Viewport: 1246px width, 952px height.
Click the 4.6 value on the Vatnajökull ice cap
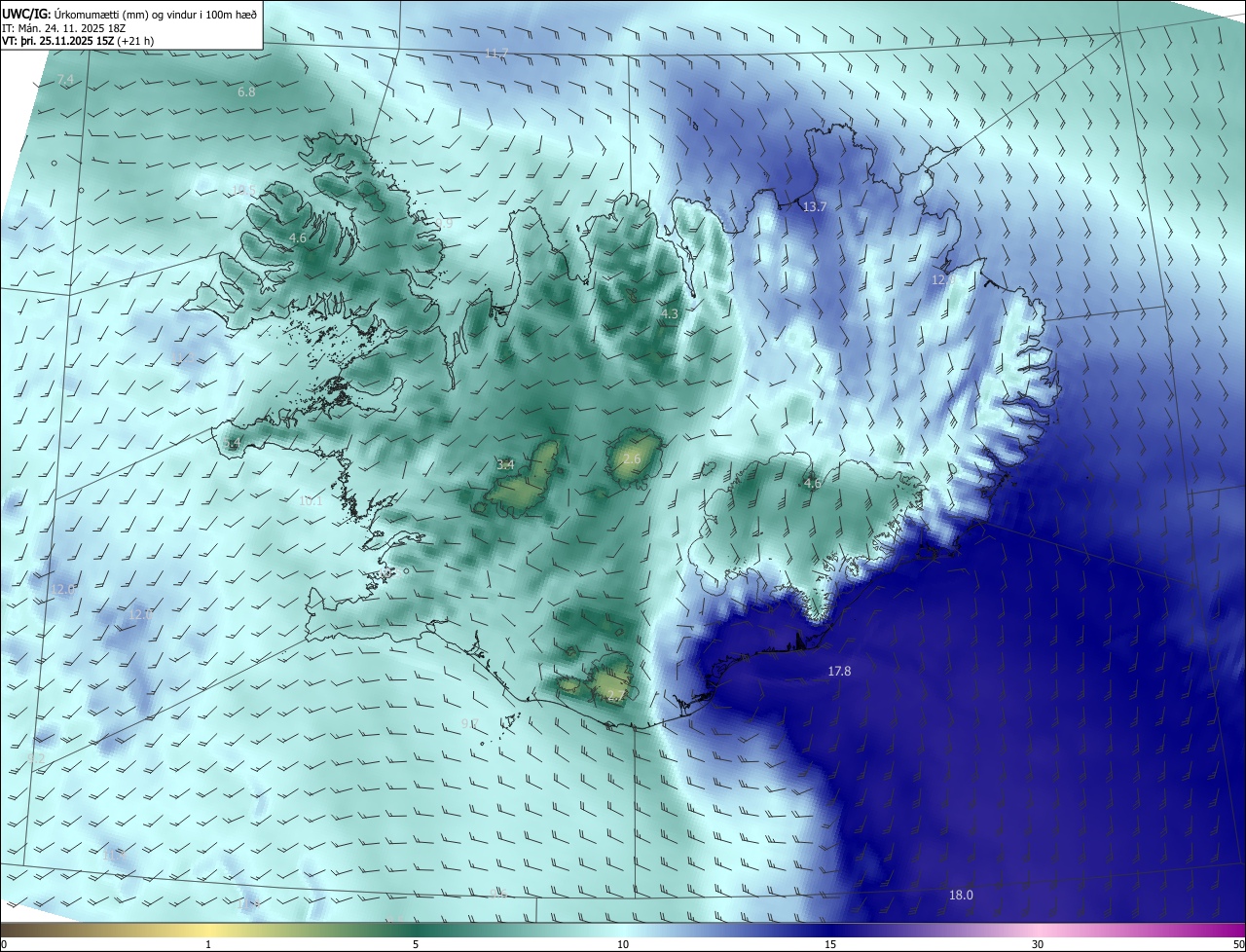(812, 483)
